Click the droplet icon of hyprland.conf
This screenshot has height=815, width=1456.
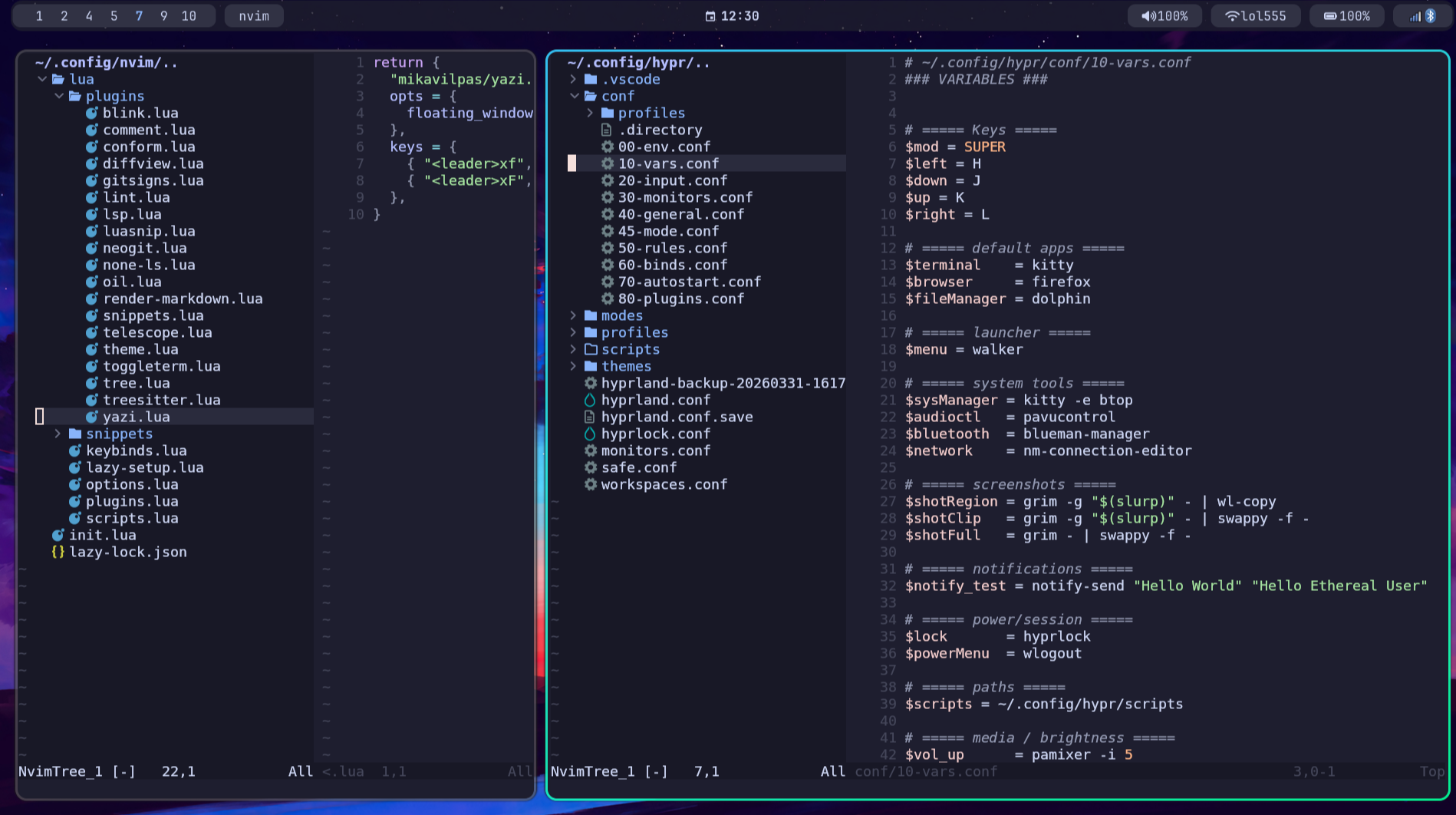point(590,400)
